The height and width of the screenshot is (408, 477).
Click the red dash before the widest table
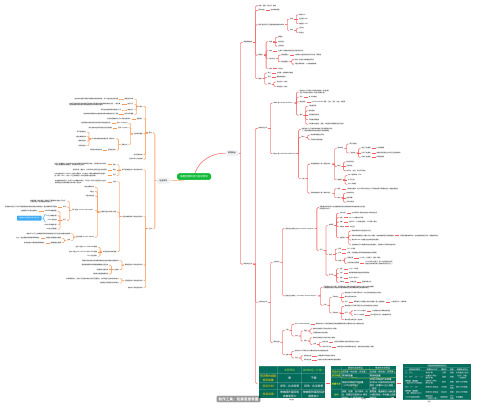tap(399, 383)
